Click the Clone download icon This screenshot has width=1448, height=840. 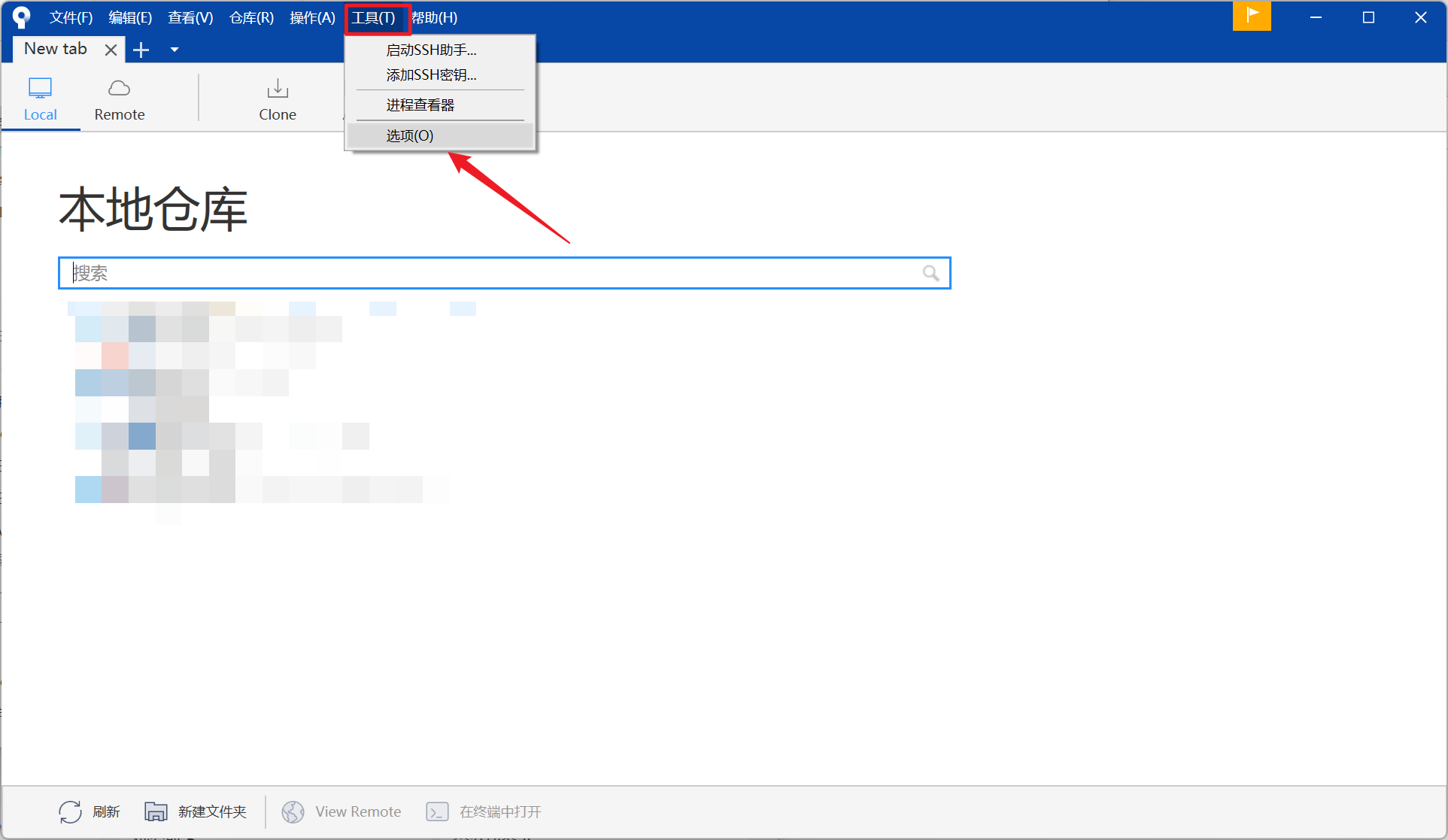(278, 89)
